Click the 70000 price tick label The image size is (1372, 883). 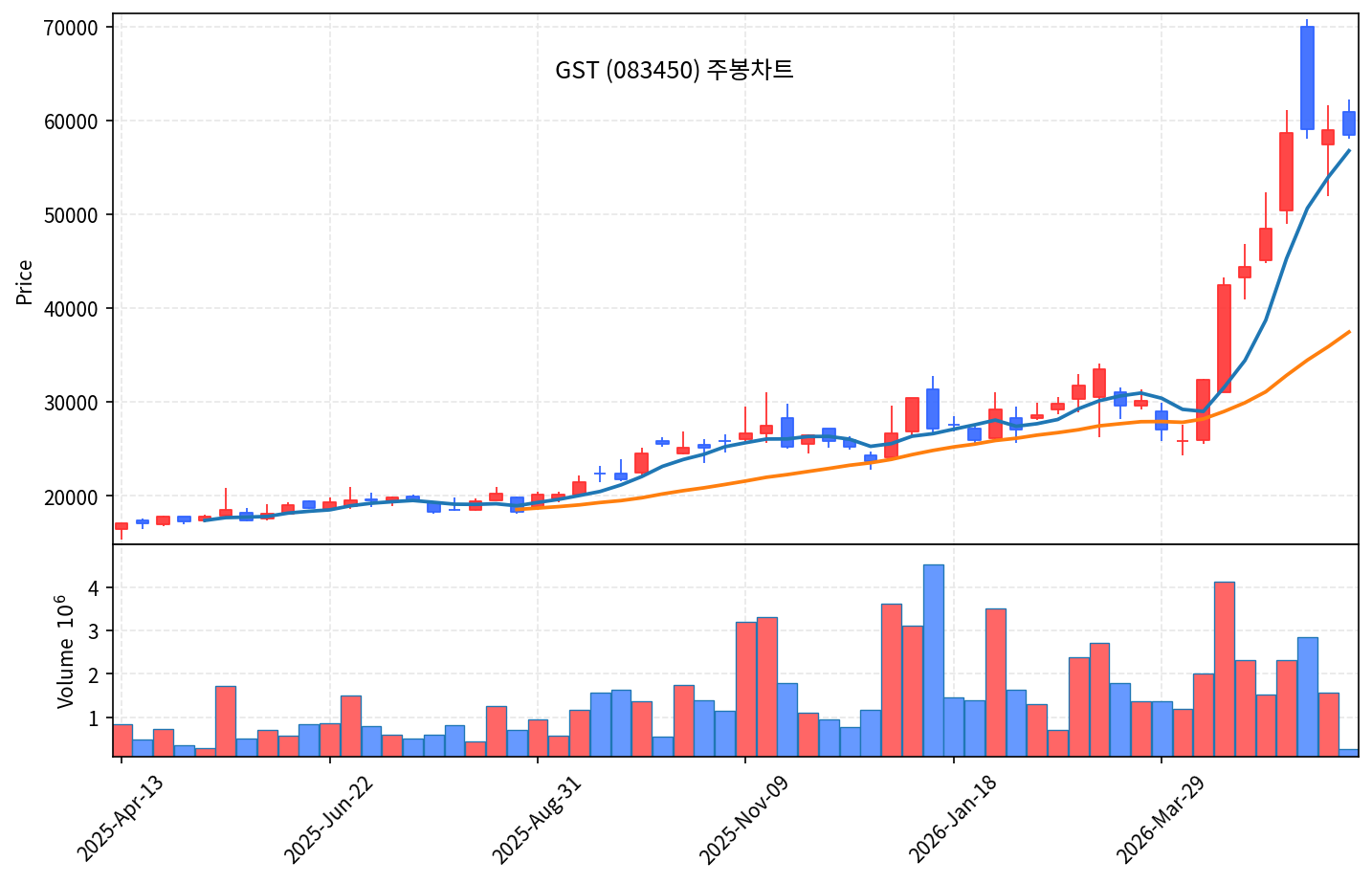(x=73, y=28)
